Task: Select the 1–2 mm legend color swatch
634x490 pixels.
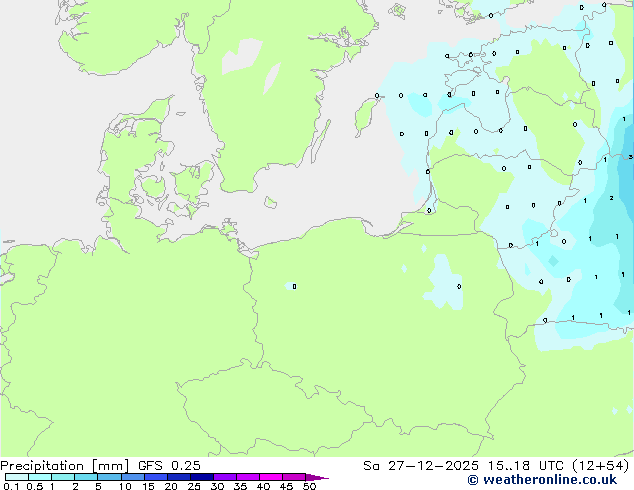Action: click(63, 477)
